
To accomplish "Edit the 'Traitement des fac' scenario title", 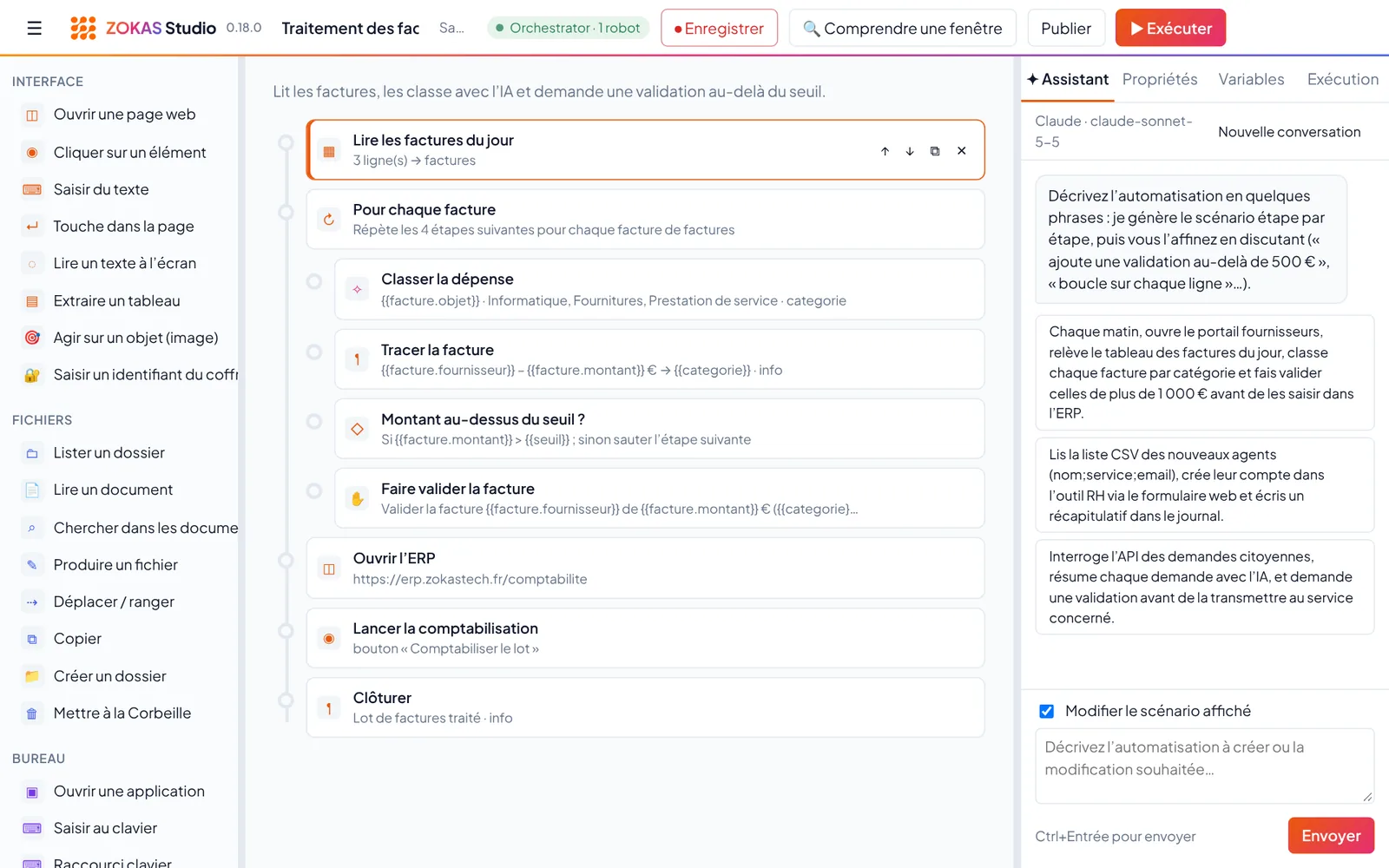I will (351, 28).
